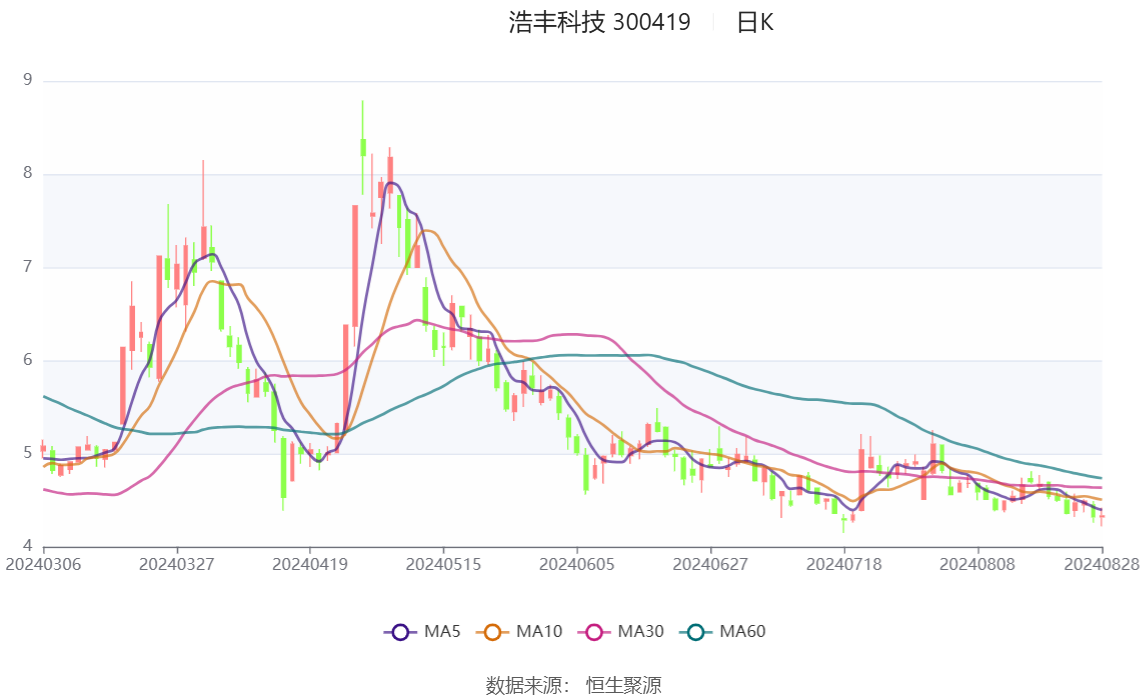Select x-axis date label 20240327
This screenshot has height=699, width=1147.
(176, 564)
